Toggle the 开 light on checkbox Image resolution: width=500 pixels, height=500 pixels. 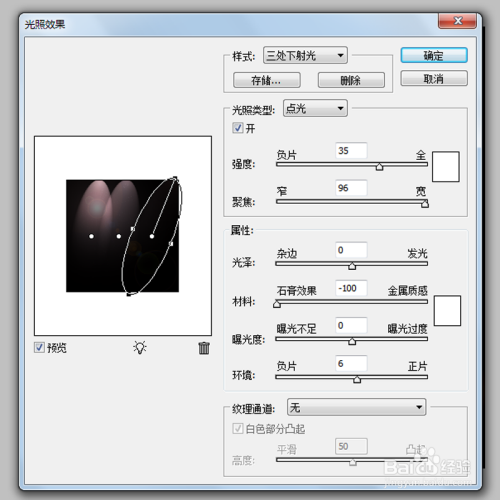tap(237, 128)
